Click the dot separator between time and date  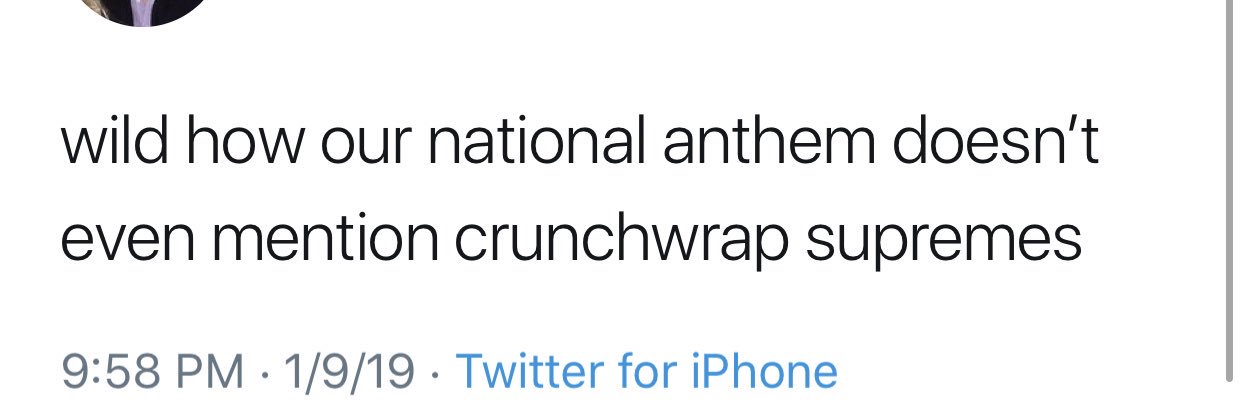pos(264,373)
